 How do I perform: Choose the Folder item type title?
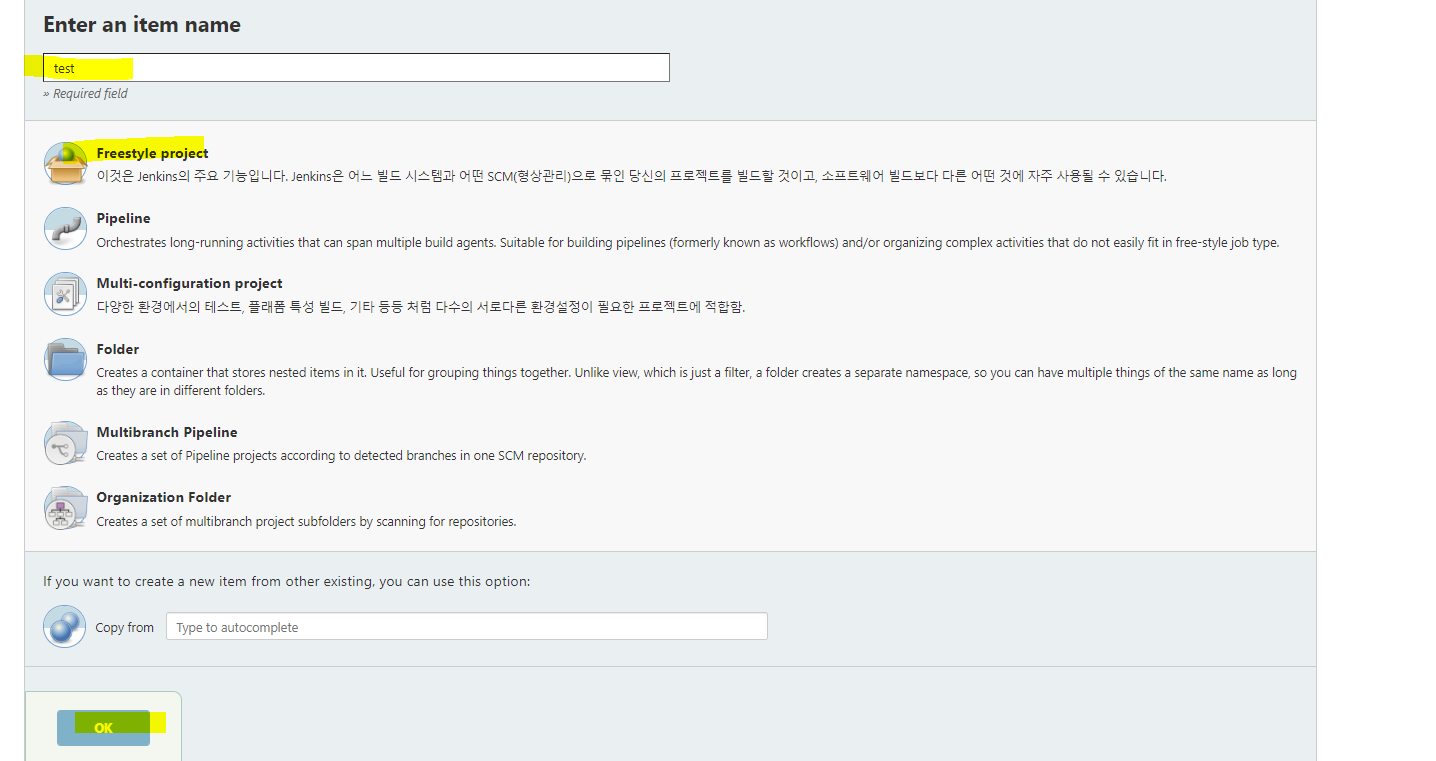[x=117, y=349]
